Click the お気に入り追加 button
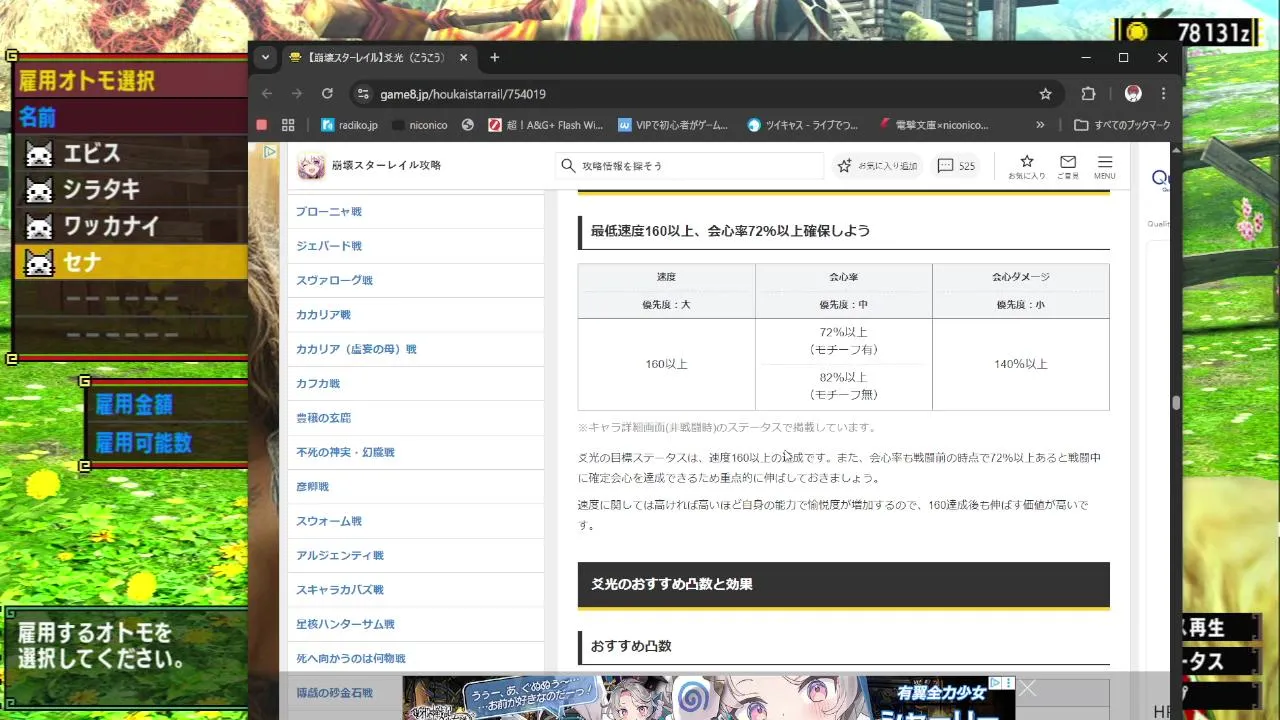This screenshot has height=720, width=1280. click(877, 166)
